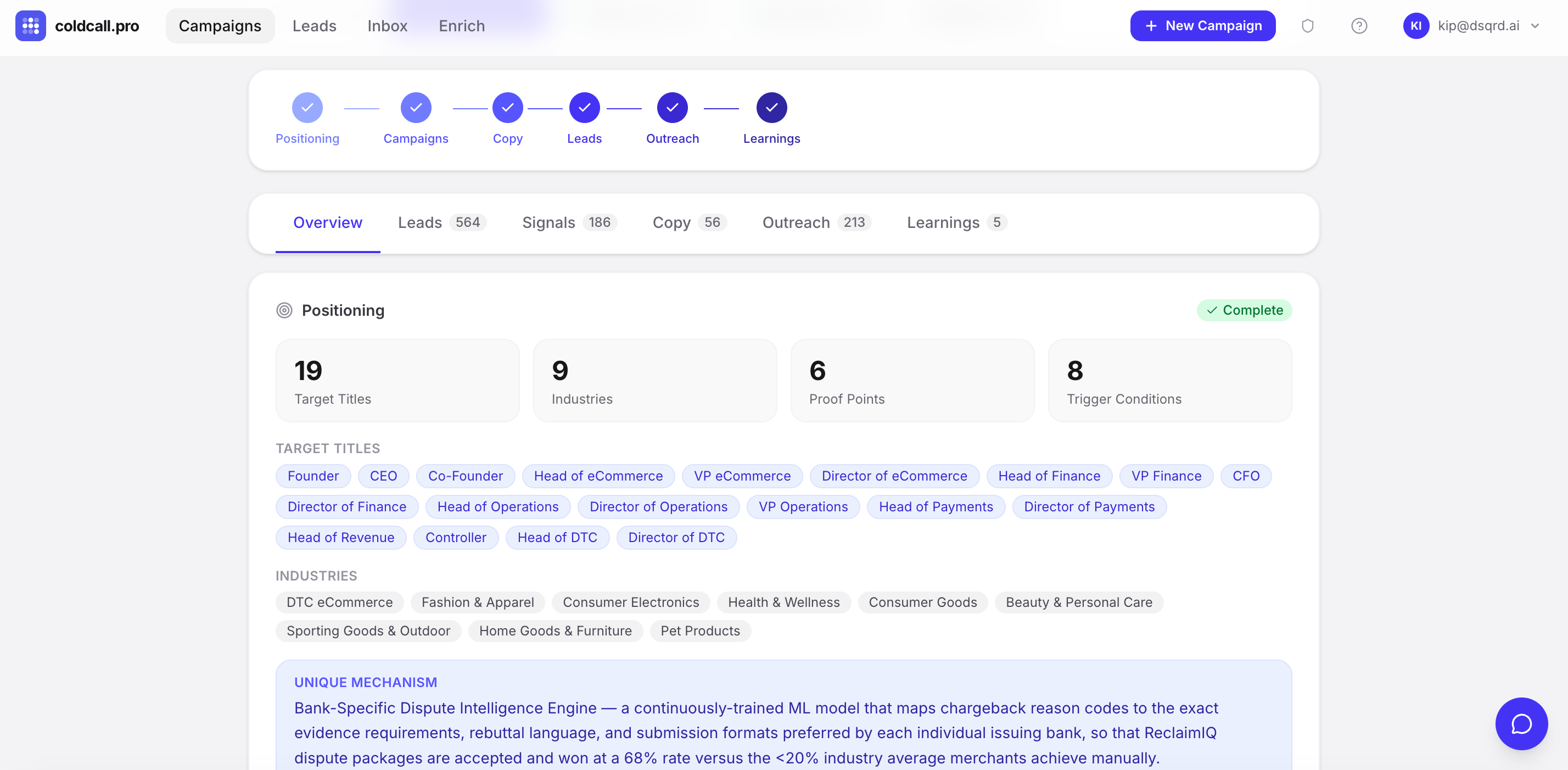Open the Outreach 213 tab
The image size is (1568, 770).
816,223
